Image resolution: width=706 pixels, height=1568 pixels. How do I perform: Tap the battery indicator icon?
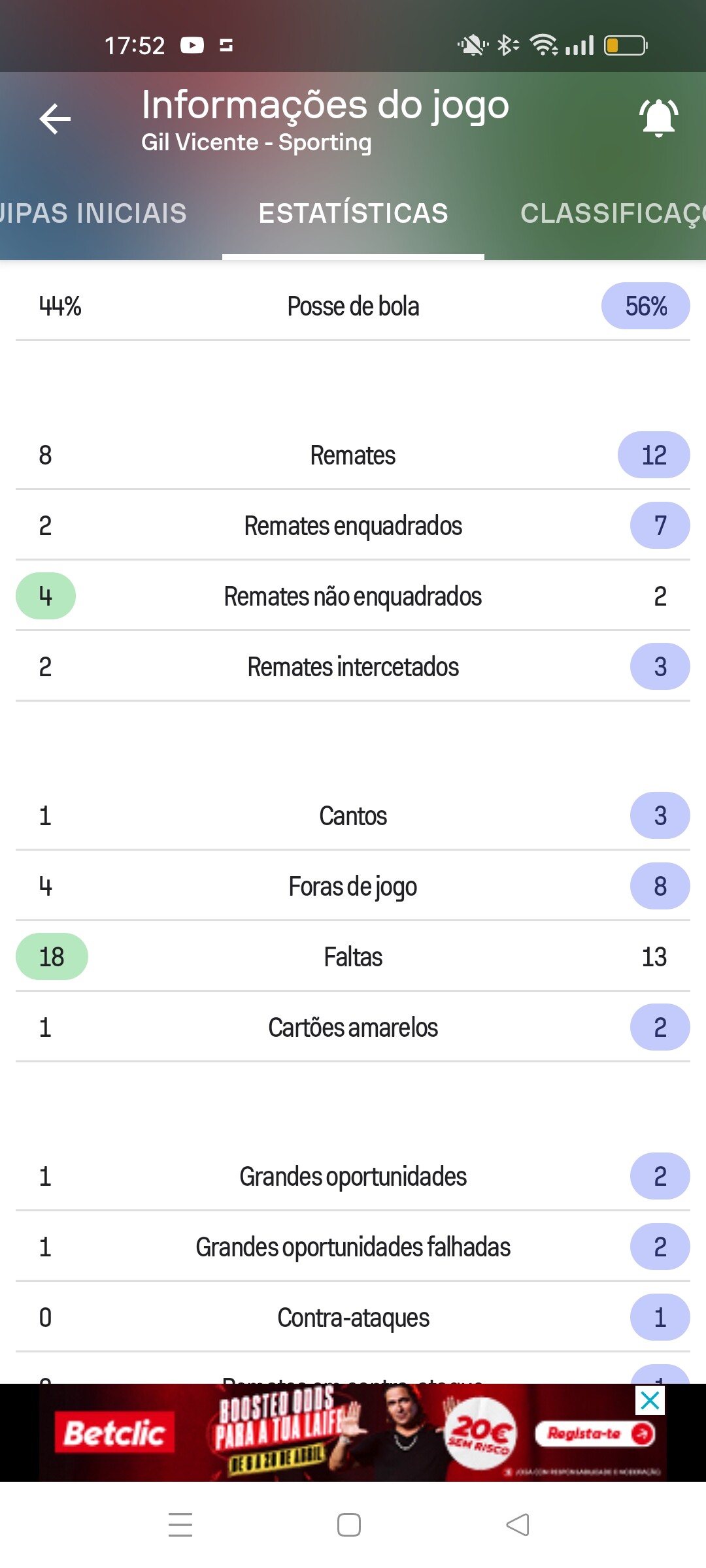click(x=625, y=45)
